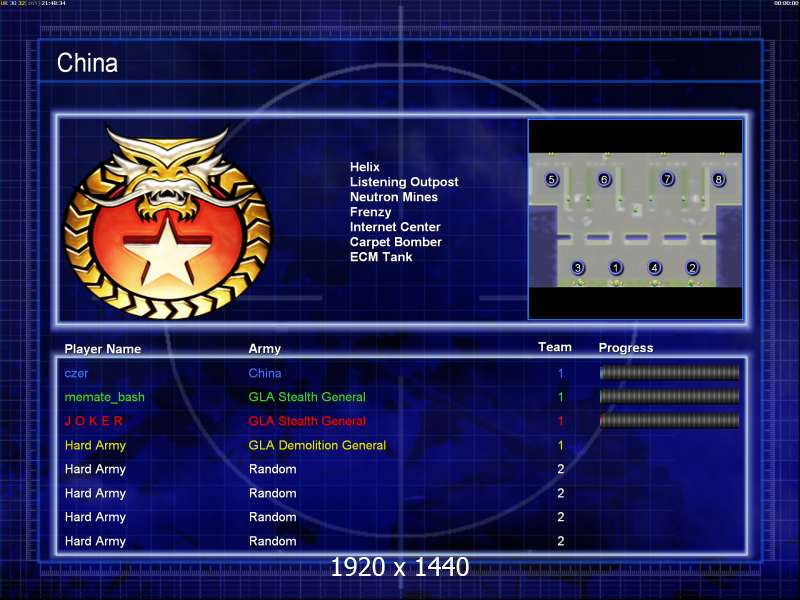Click the 'Team' column header
Screen dimensions: 800x600
(x=555, y=347)
